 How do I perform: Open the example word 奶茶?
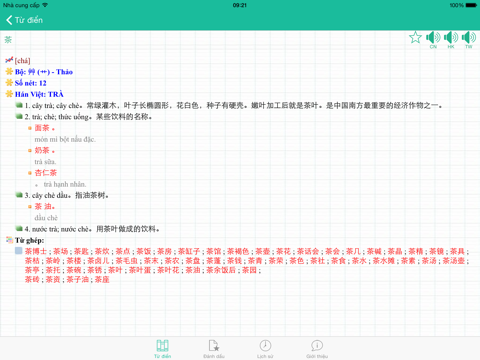pos(42,150)
